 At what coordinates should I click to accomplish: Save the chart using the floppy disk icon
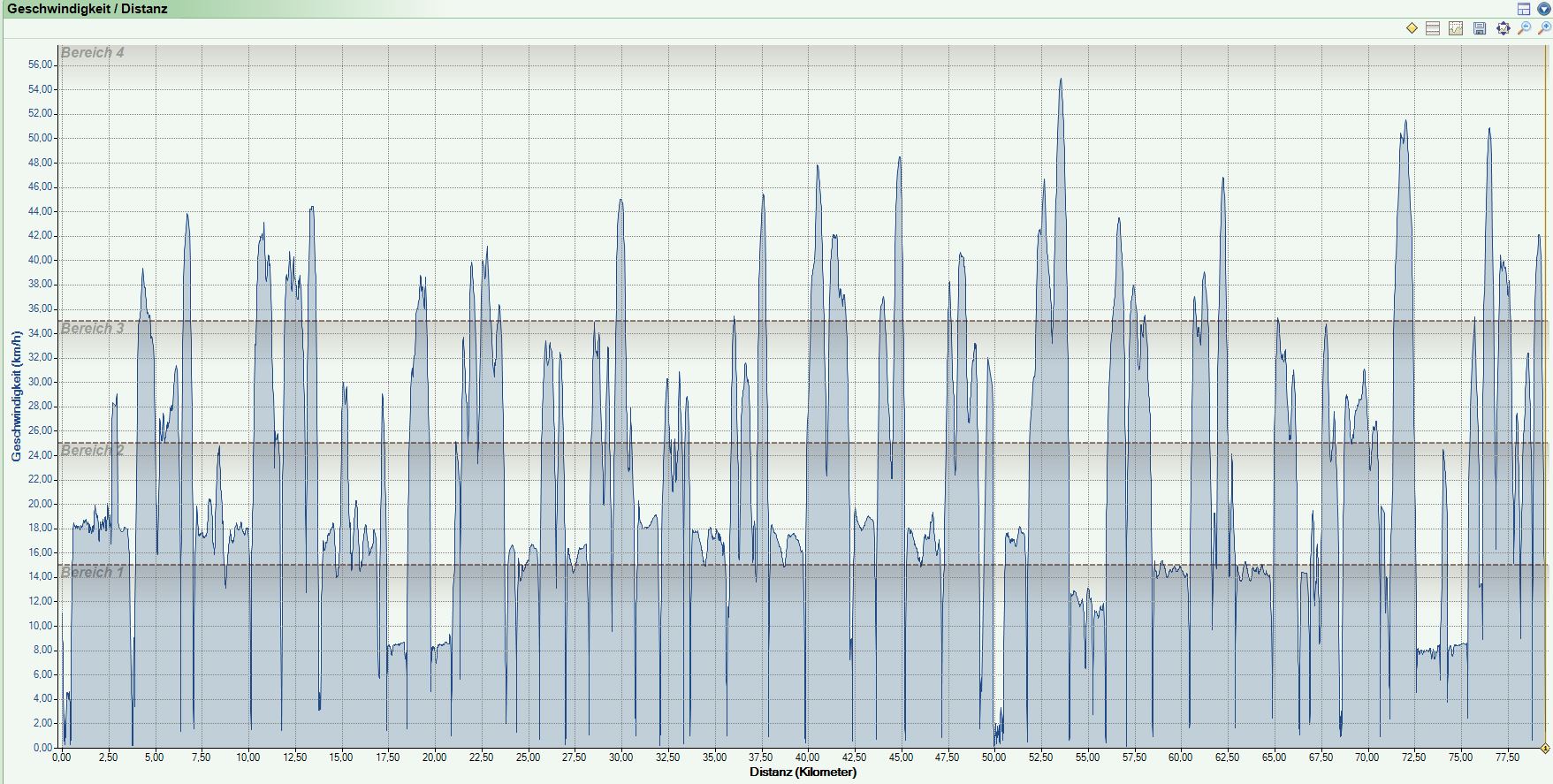(1480, 28)
